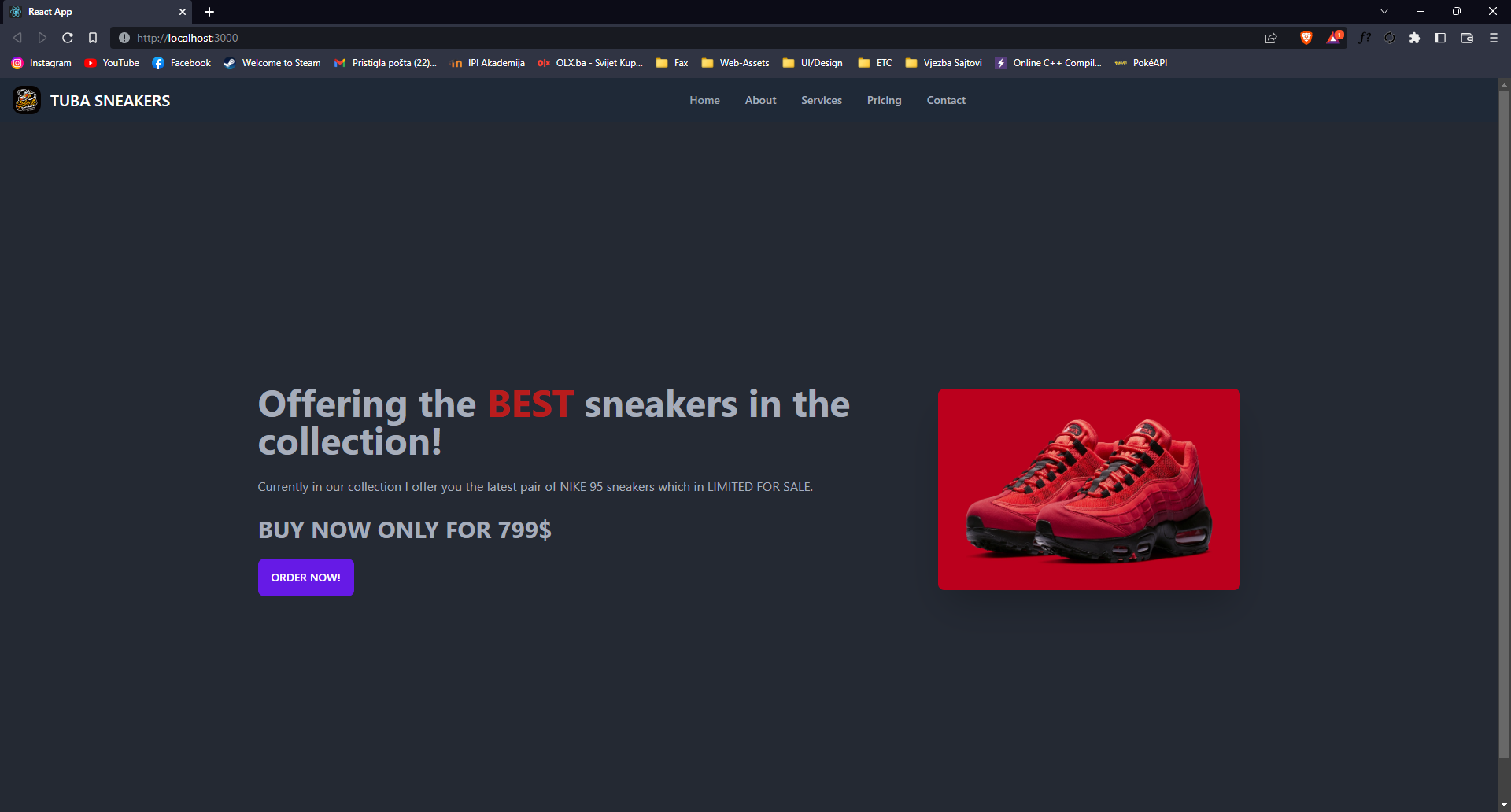Go to the Pricing nav item
The image size is (1511, 812).
coord(885,100)
